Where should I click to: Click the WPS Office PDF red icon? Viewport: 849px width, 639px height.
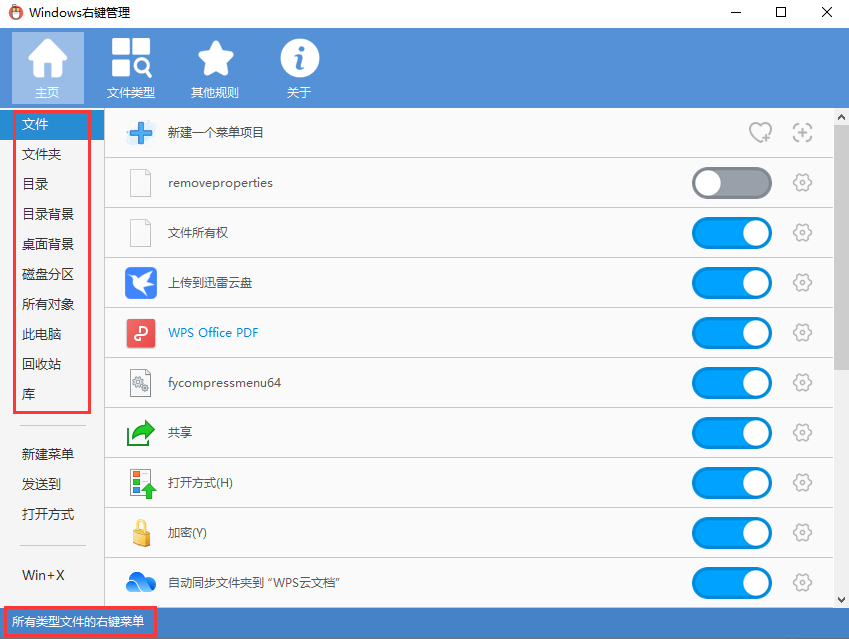coord(141,332)
